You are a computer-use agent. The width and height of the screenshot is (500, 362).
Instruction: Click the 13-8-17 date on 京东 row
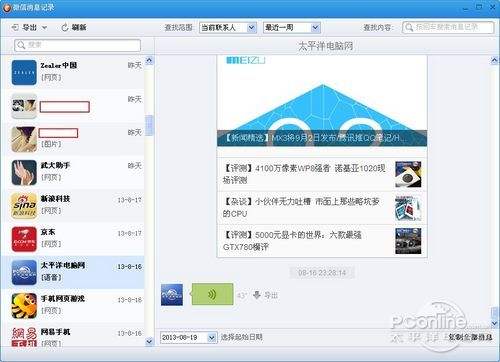tap(129, 233)
